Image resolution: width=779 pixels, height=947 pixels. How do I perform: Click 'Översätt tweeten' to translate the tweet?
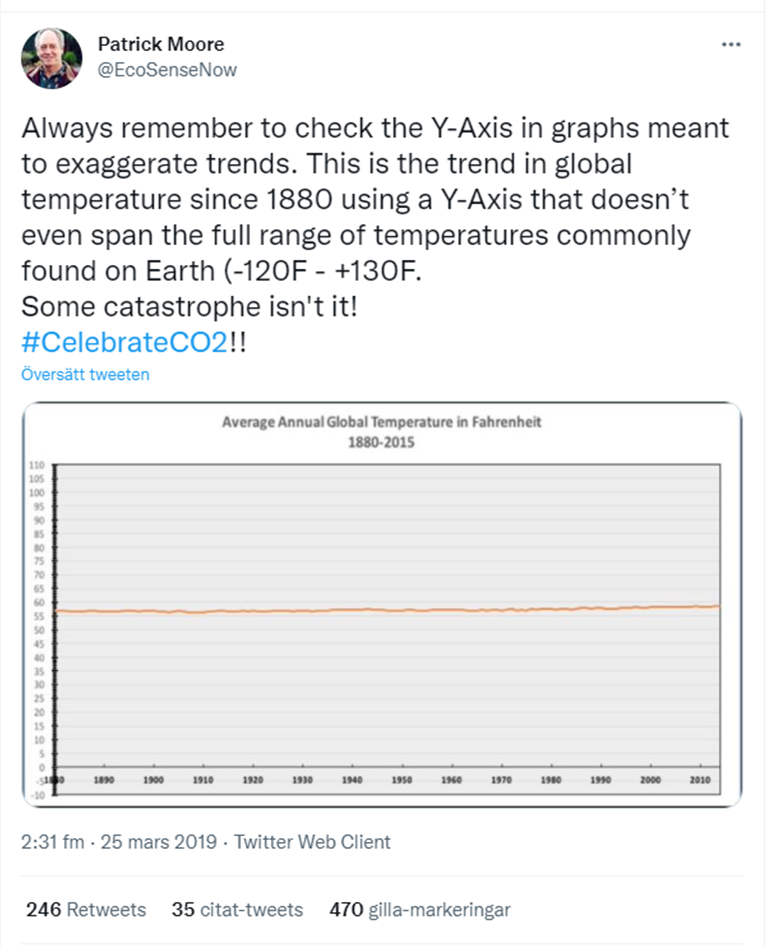coord(85,375)
